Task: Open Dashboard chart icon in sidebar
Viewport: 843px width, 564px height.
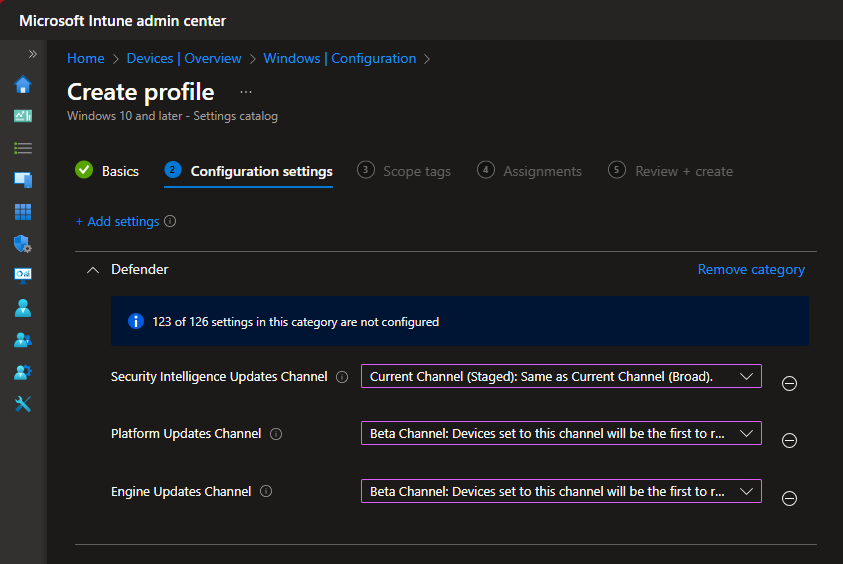Action: (x=23, y=116)
